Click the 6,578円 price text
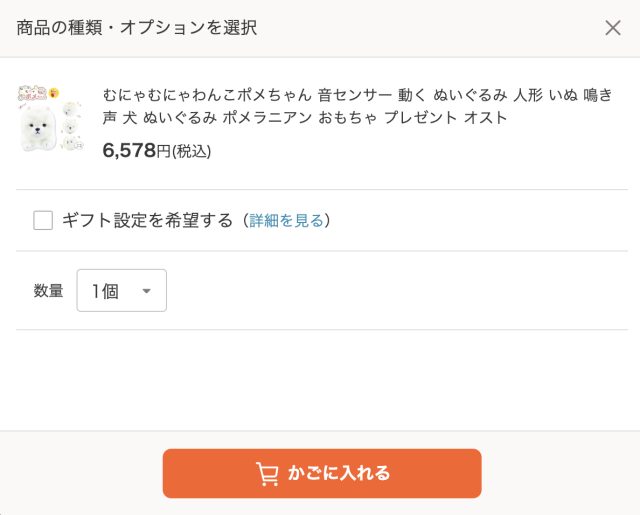The width and height of the screenshot is (640, 515). pos(135,150)
